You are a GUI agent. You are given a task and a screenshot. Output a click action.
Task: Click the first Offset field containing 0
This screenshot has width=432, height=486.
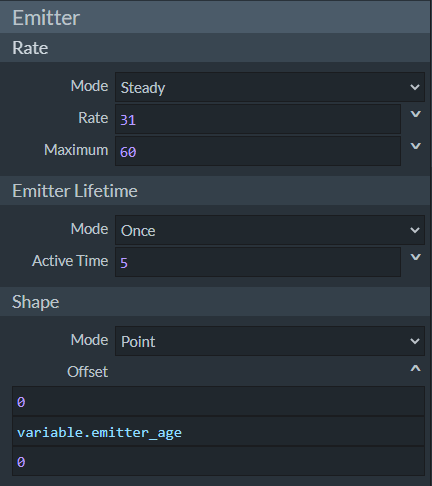tap(218, 401)
